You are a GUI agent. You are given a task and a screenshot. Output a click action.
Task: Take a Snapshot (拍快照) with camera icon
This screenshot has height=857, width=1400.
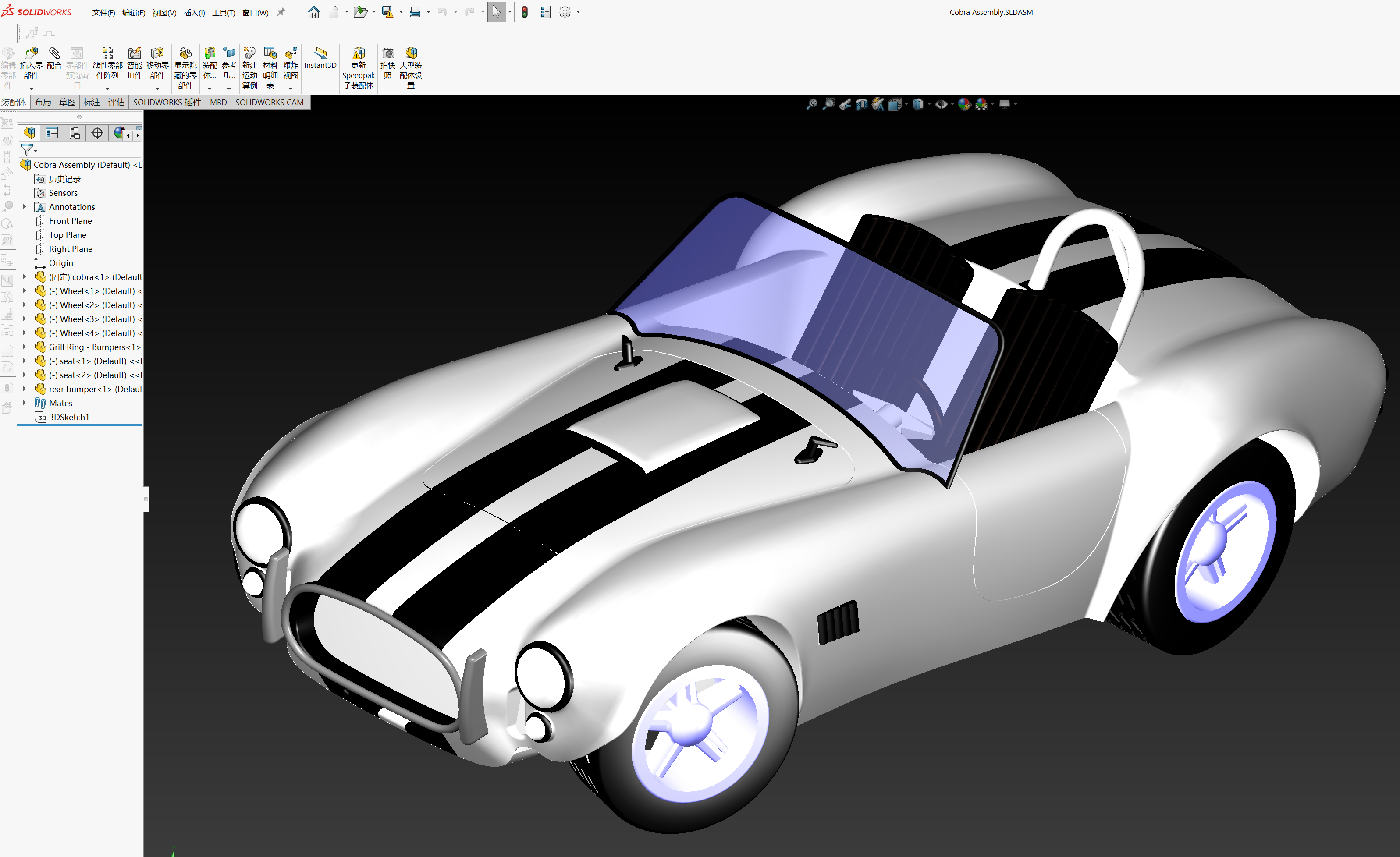point(387,64)
